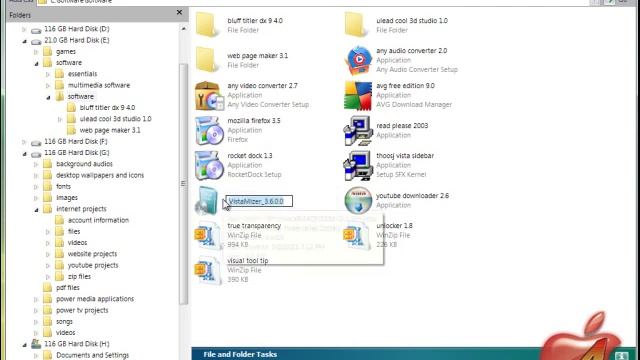Click the 21.0 GB Hard Disk (E:) drive icon
This screenshot has height=360, width=640.
36,41
